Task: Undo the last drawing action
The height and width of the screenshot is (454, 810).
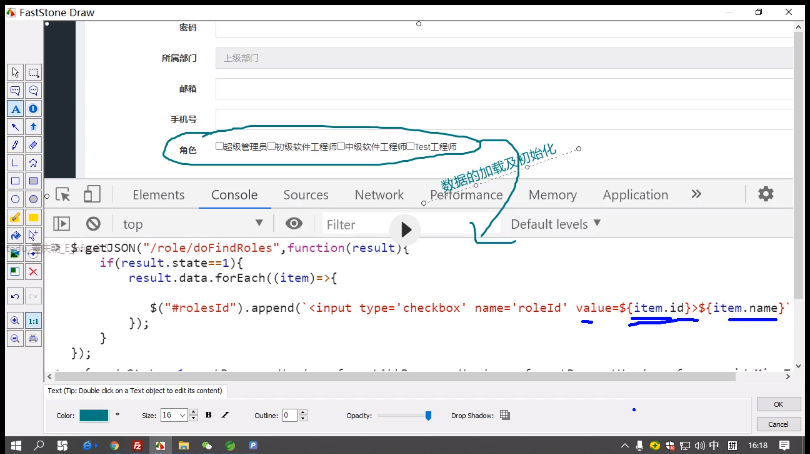Action: pos(15,296)
